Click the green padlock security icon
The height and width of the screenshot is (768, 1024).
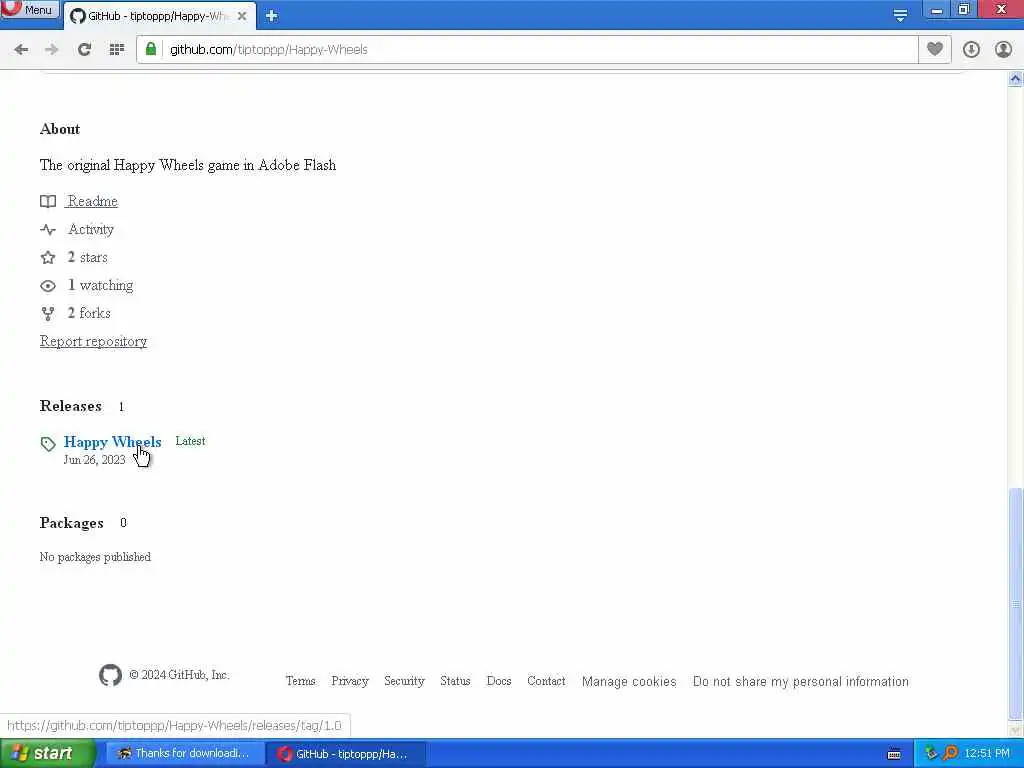[151, 49]
